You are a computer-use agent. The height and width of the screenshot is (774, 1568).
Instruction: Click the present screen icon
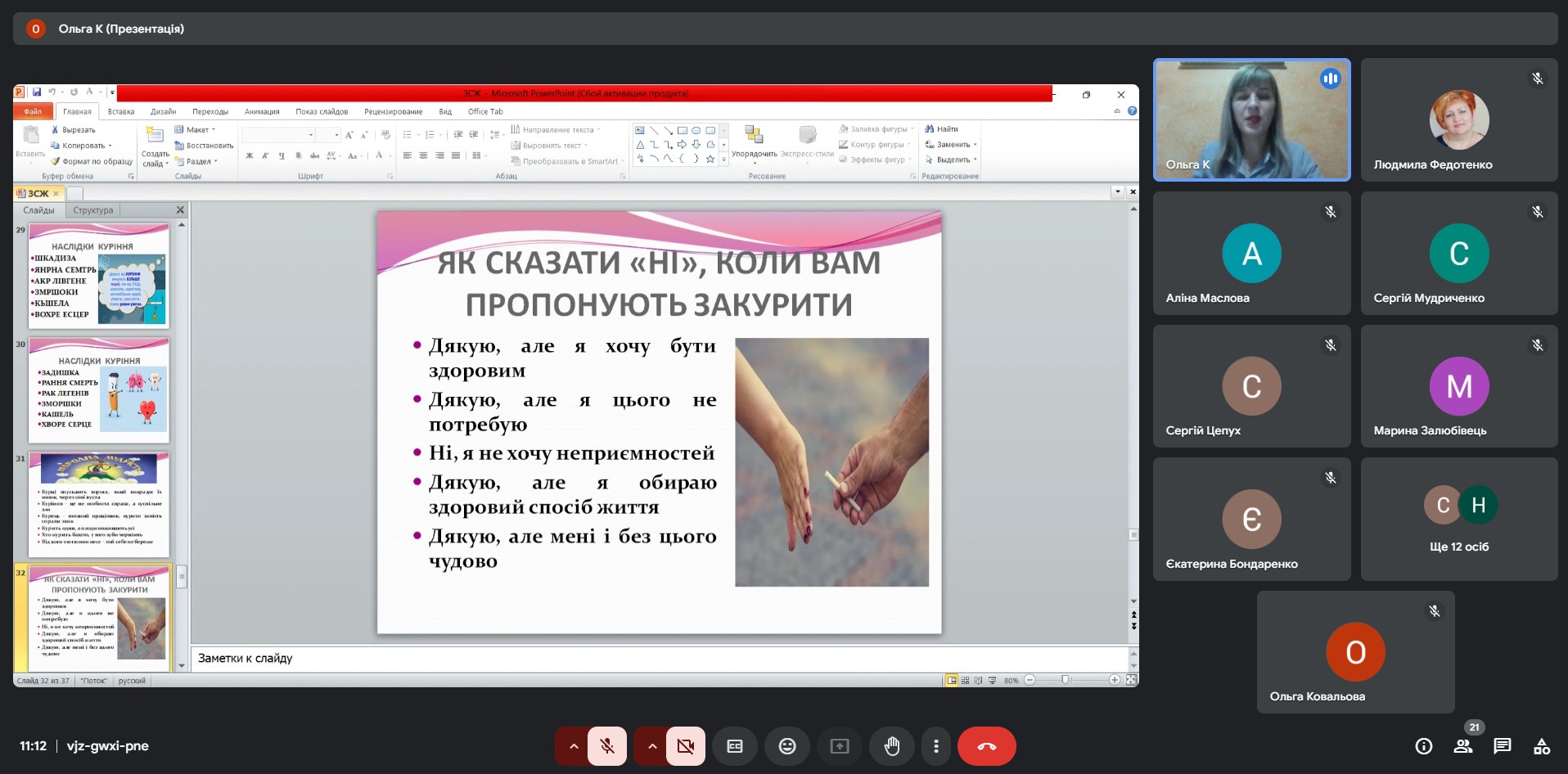[x=840, y=746]
